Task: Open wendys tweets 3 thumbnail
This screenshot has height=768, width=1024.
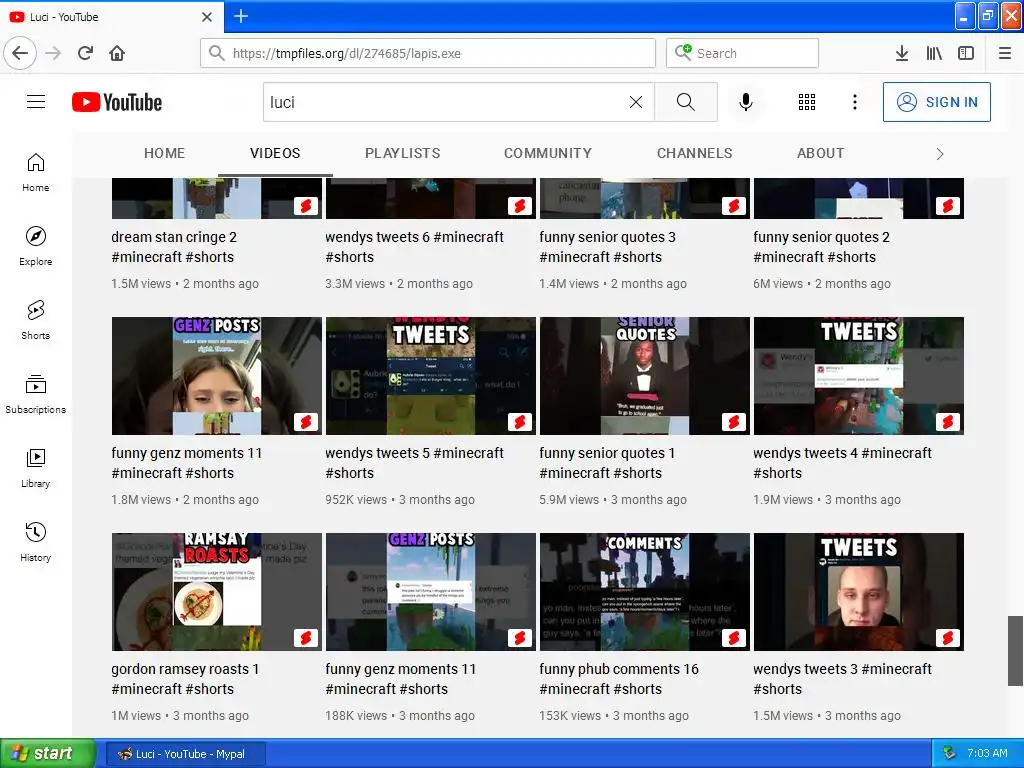Action: [859, 592]
